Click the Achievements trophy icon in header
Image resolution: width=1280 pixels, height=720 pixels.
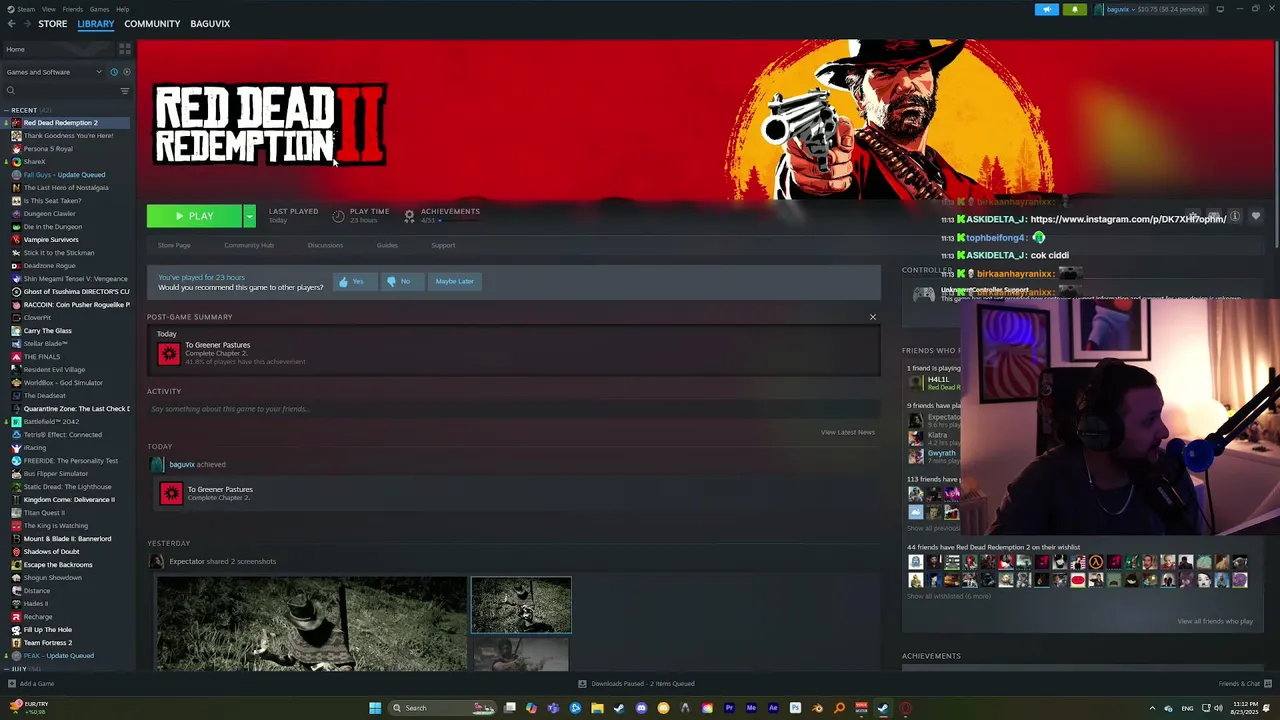point(409,216)
